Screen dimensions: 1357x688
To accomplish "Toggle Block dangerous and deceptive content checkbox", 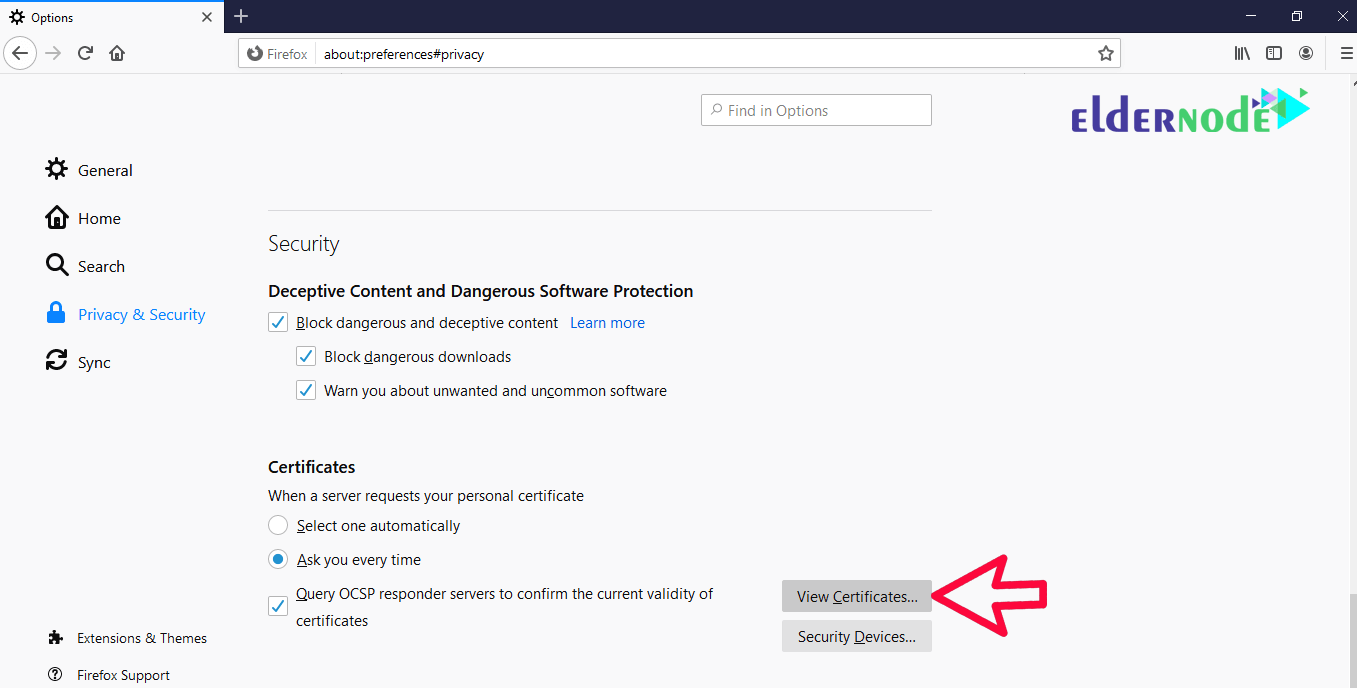I will coord(278,323).
